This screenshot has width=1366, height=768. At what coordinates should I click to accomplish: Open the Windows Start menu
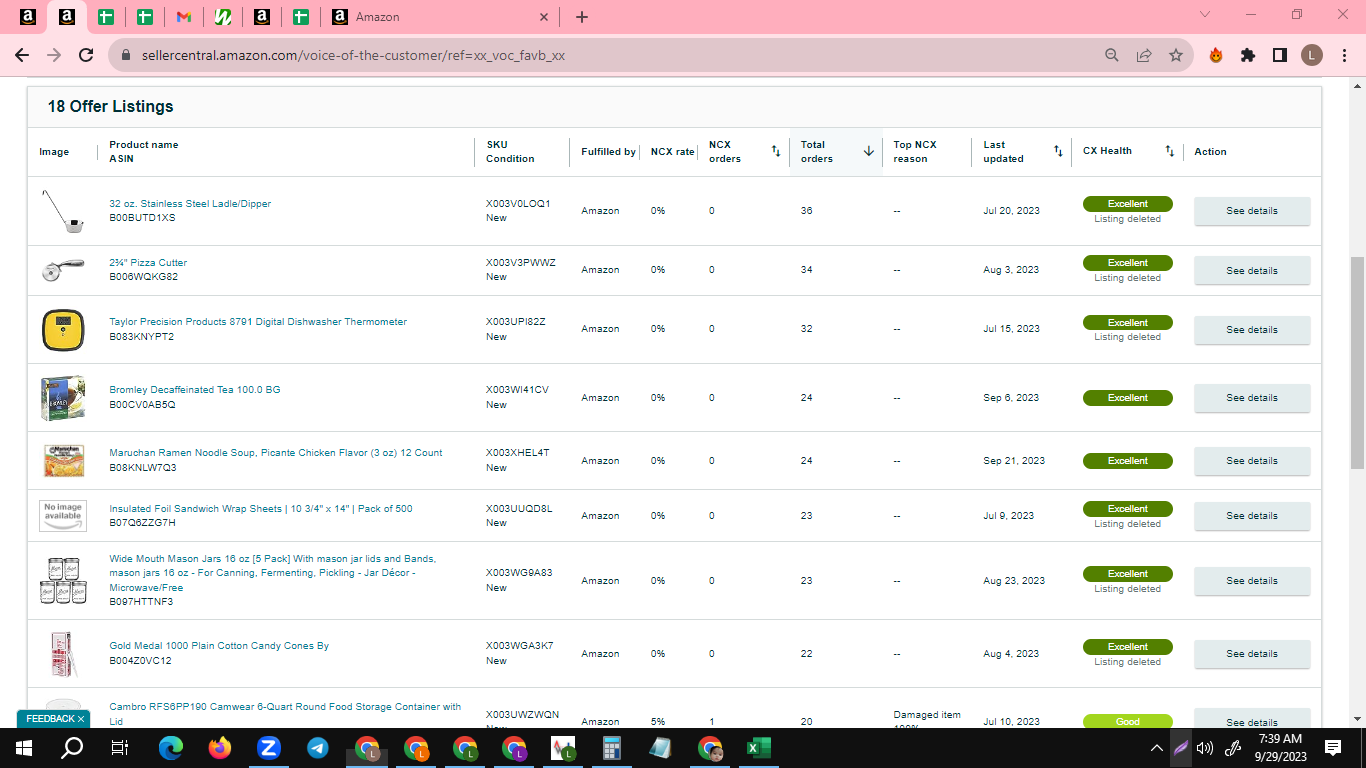[x=24, y=748]
